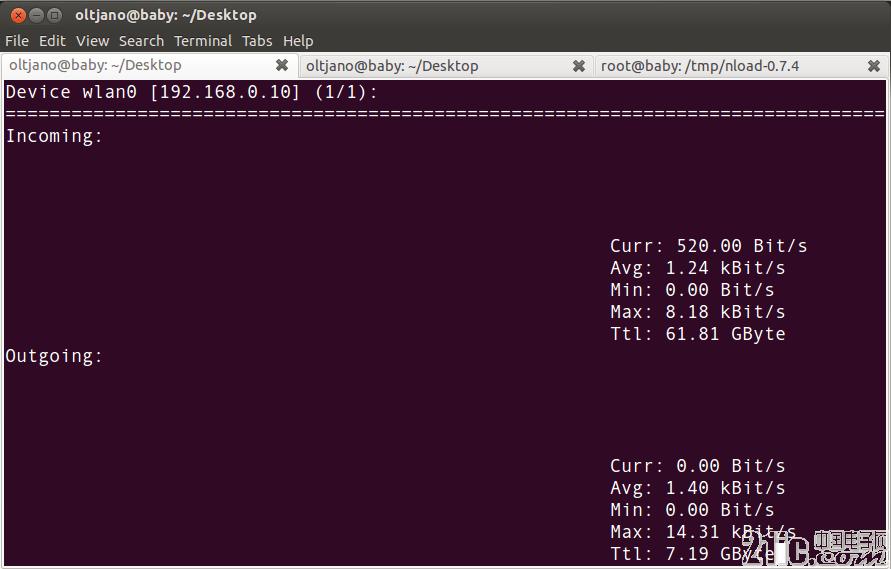
Task: Switch to the second oltjano@baby Desktop tab
Action: (392, 66)
